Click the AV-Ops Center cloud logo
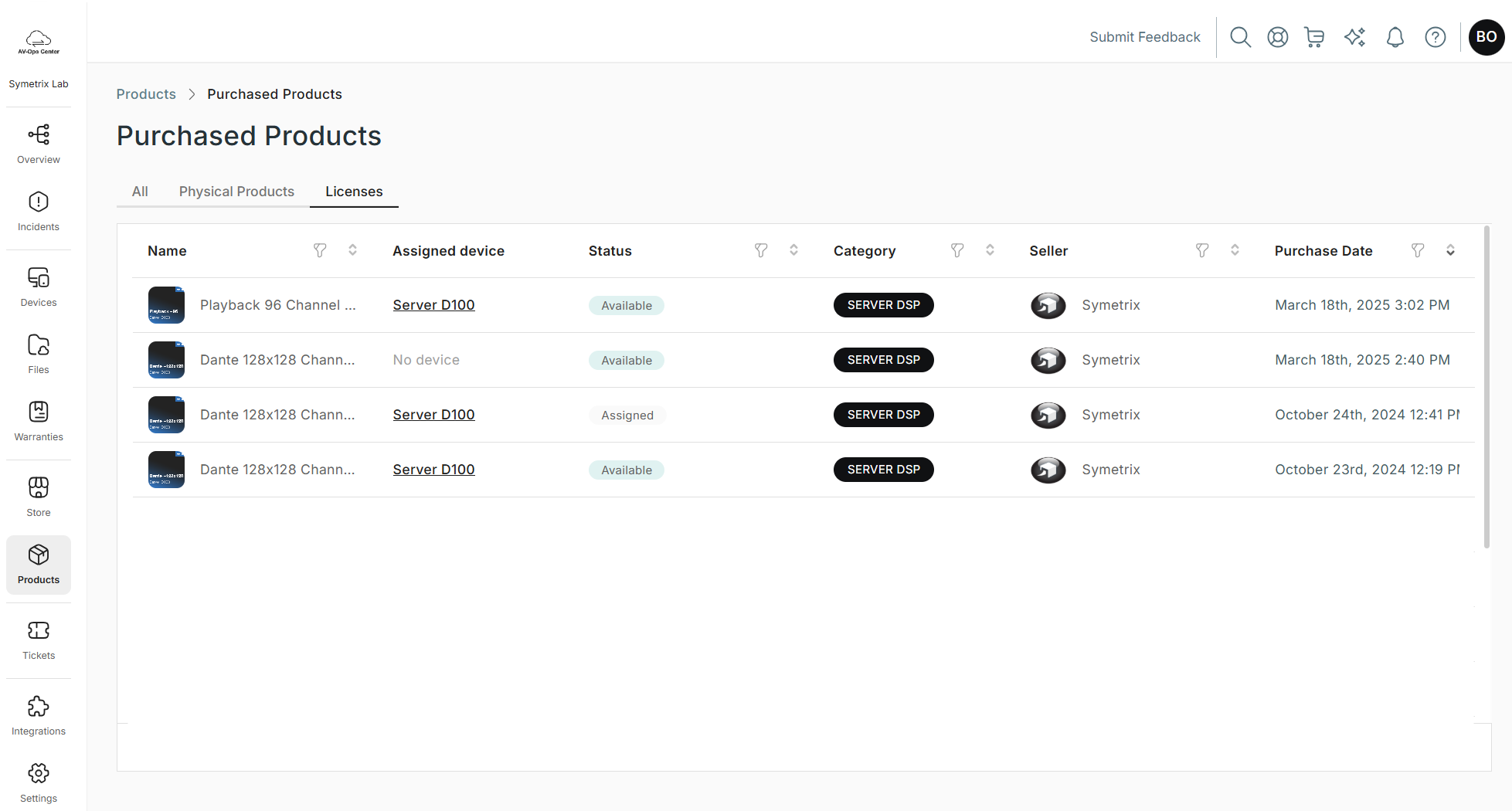Viewport: 1512px width, 811px height. pyautogui.click(x=39, y=42)
